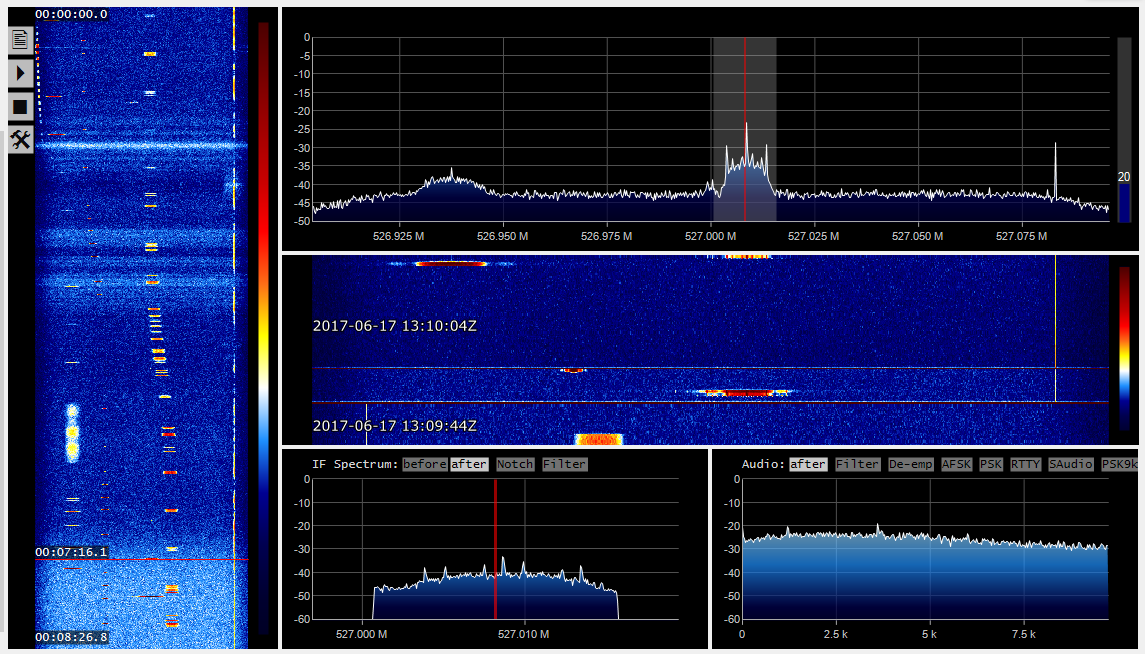Open the log document icon
Image resolution: width=1145 pixels, height=654 pixels.
[20, 39]
